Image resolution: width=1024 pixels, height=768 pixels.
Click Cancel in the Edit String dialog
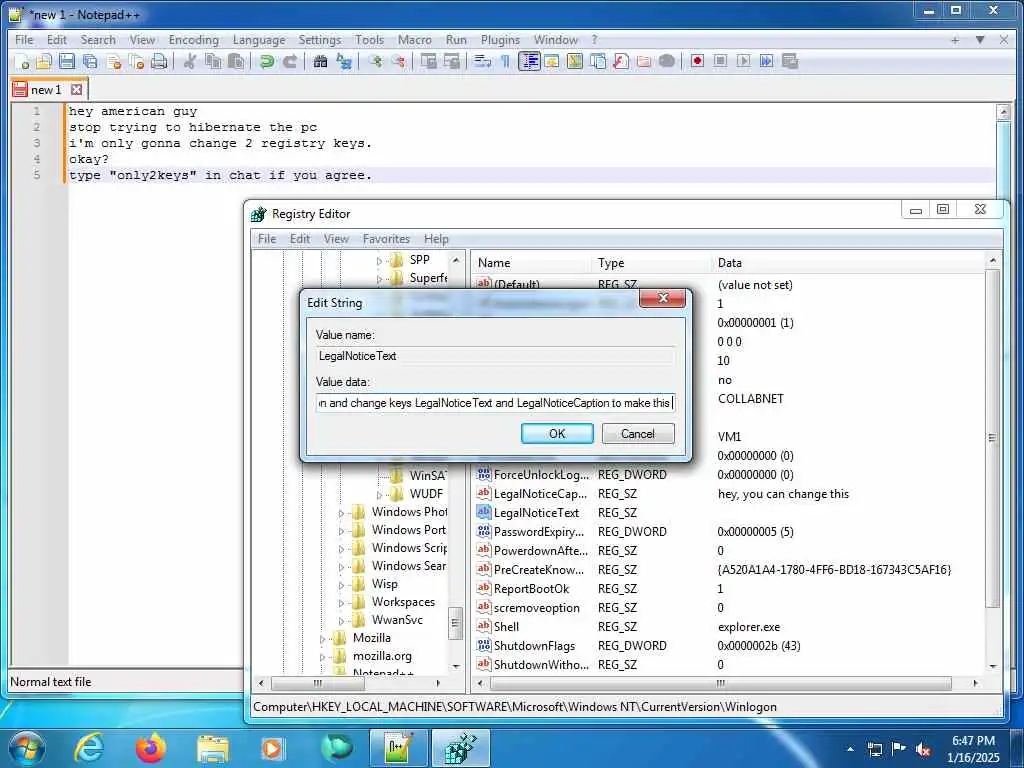click(638, 434)
